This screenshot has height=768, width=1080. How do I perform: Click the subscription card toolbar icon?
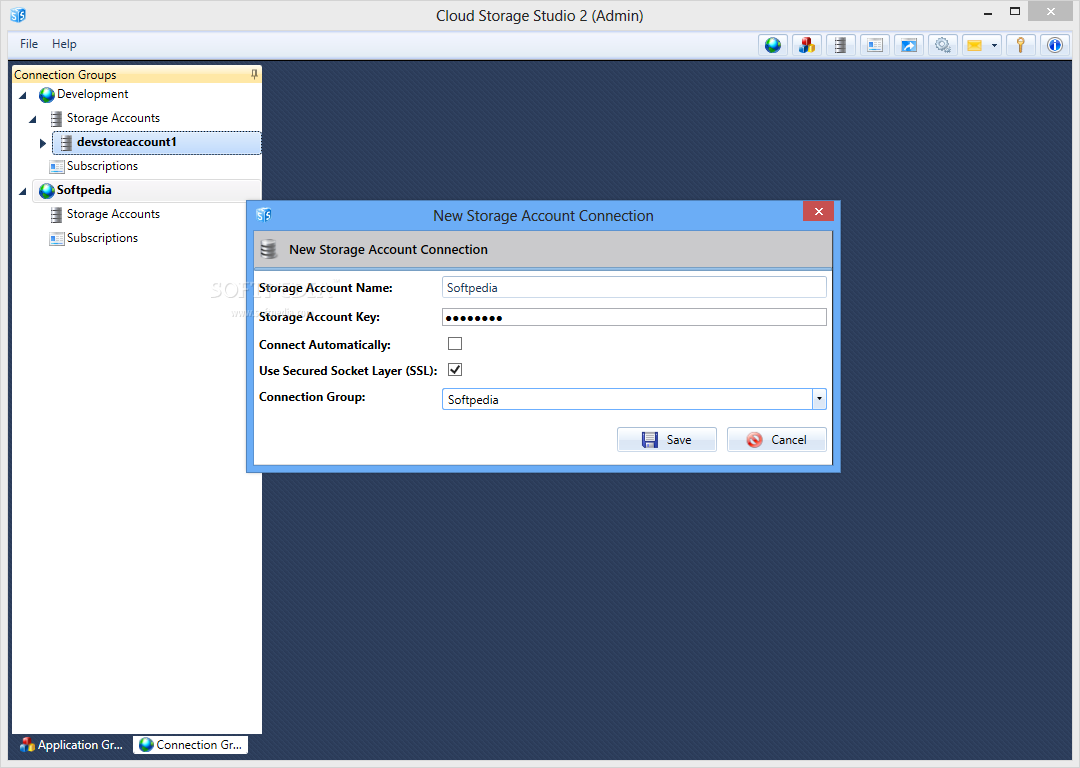[x=875, y=45]
